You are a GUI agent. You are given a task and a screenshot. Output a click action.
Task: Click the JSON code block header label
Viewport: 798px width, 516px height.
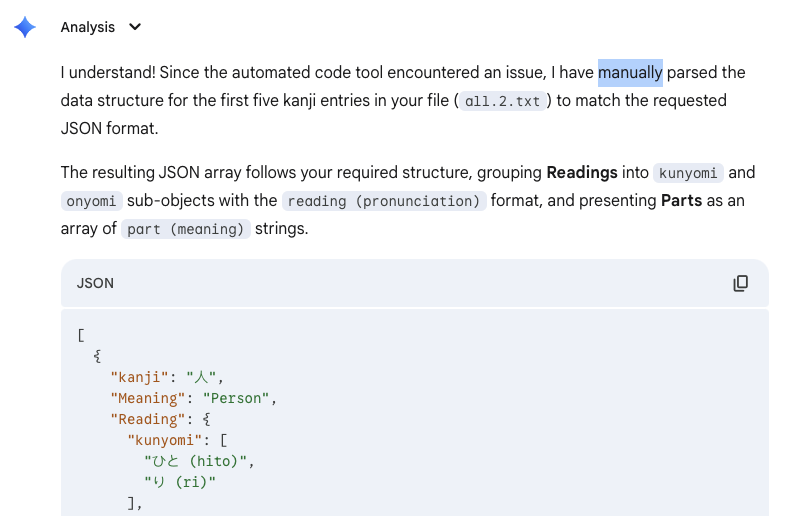(95, 283)
